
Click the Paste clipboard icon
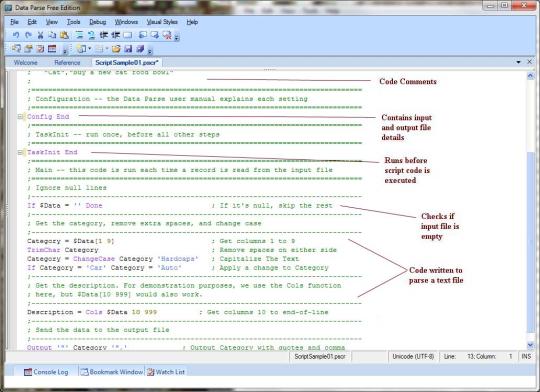(64, 35)
